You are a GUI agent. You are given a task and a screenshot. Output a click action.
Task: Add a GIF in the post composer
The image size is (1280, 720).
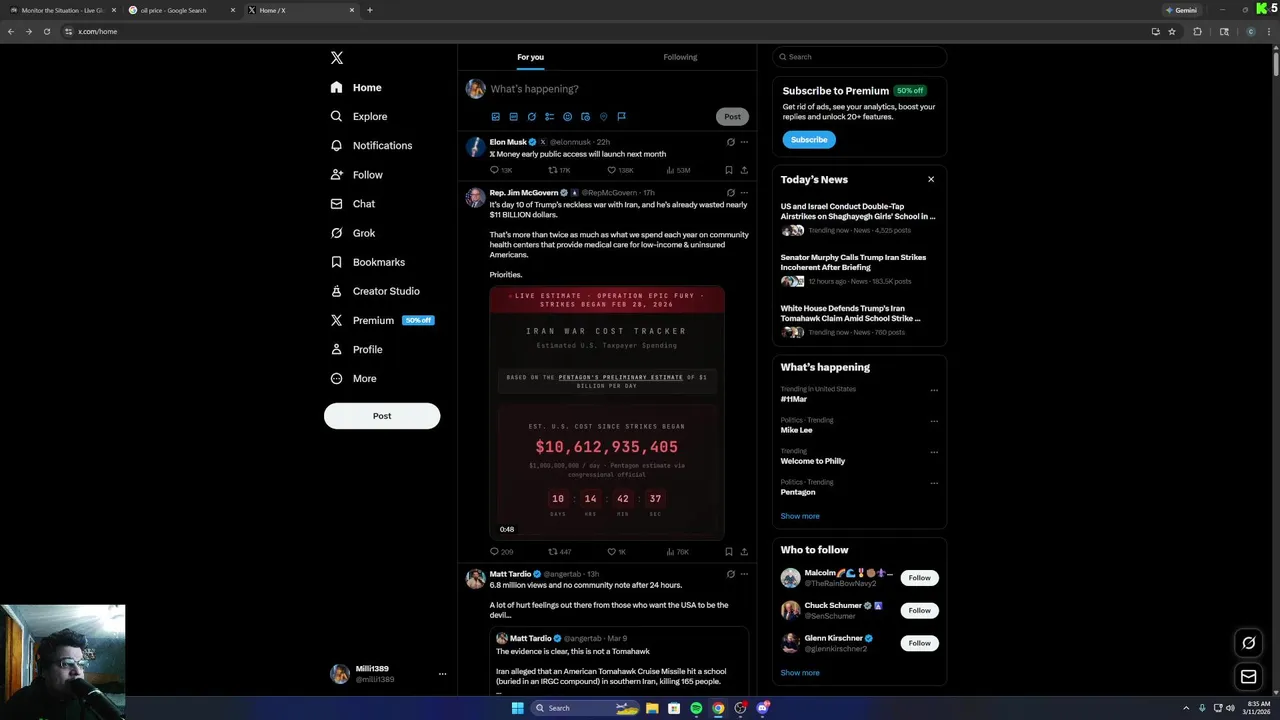[x=513, y=116]
